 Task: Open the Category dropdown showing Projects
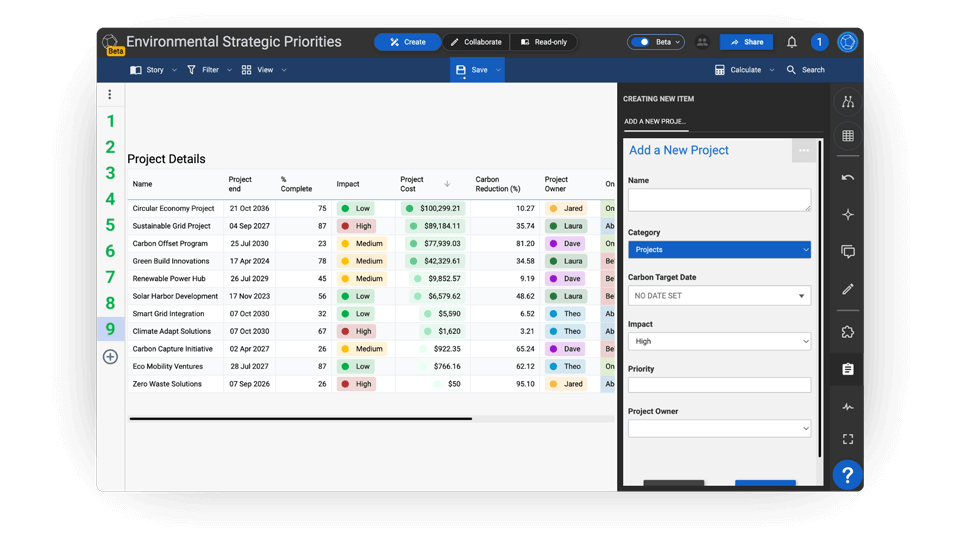pos(719,250)
